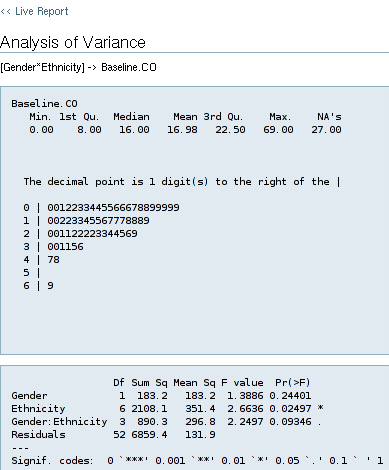The height and width of the screenshot is (470, 389).
Task: Click the stem 6 row with leaf 9
Action: coord(38,286)
